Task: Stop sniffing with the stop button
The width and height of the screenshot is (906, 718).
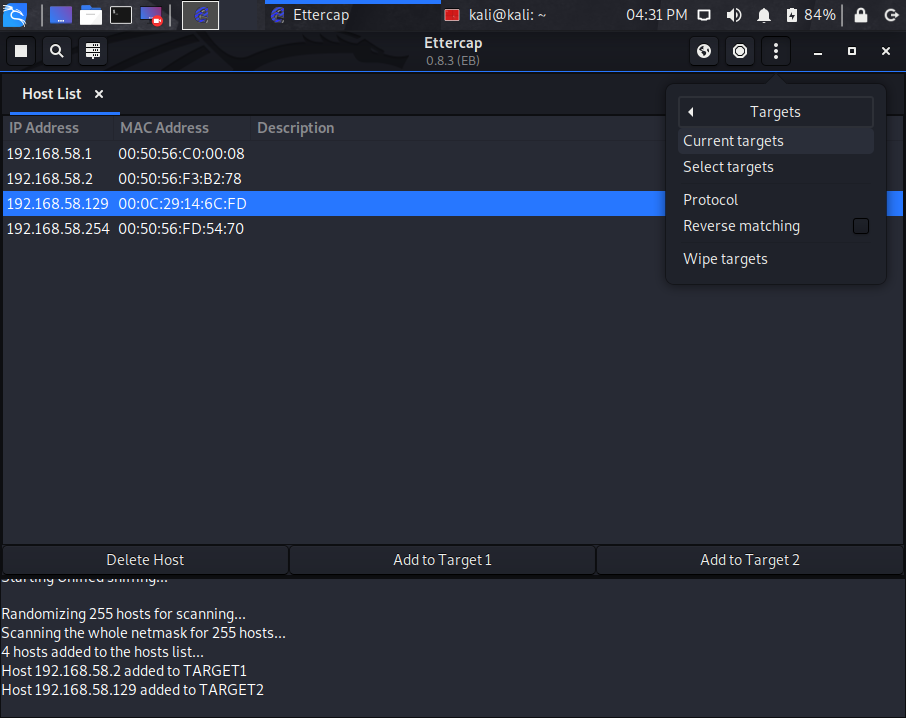Action: pos(21,51)
